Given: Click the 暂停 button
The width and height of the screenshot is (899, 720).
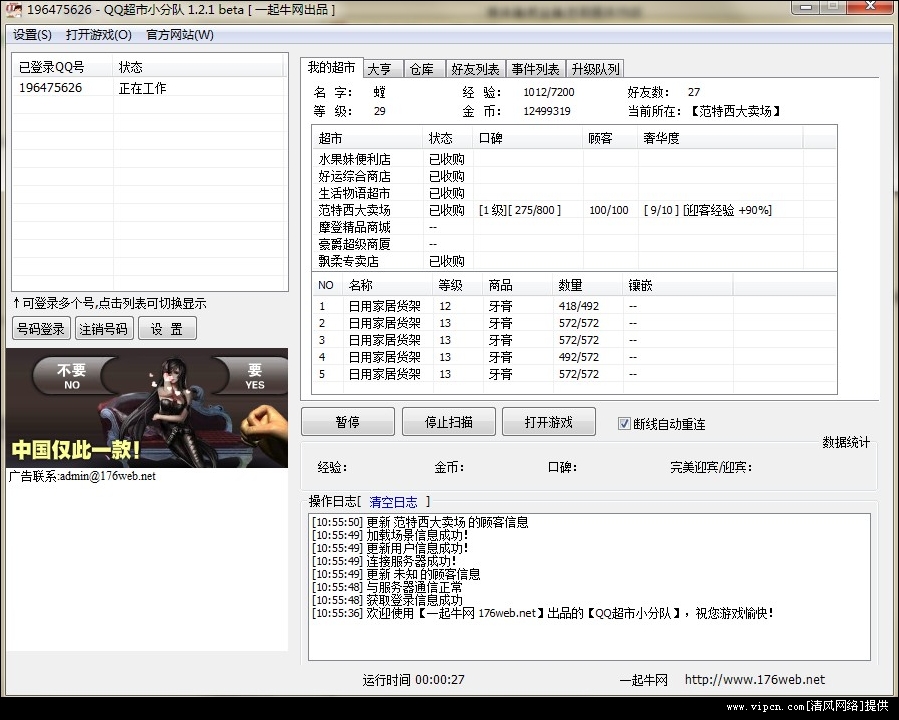Looking at the screenshot, I should 347,422.
